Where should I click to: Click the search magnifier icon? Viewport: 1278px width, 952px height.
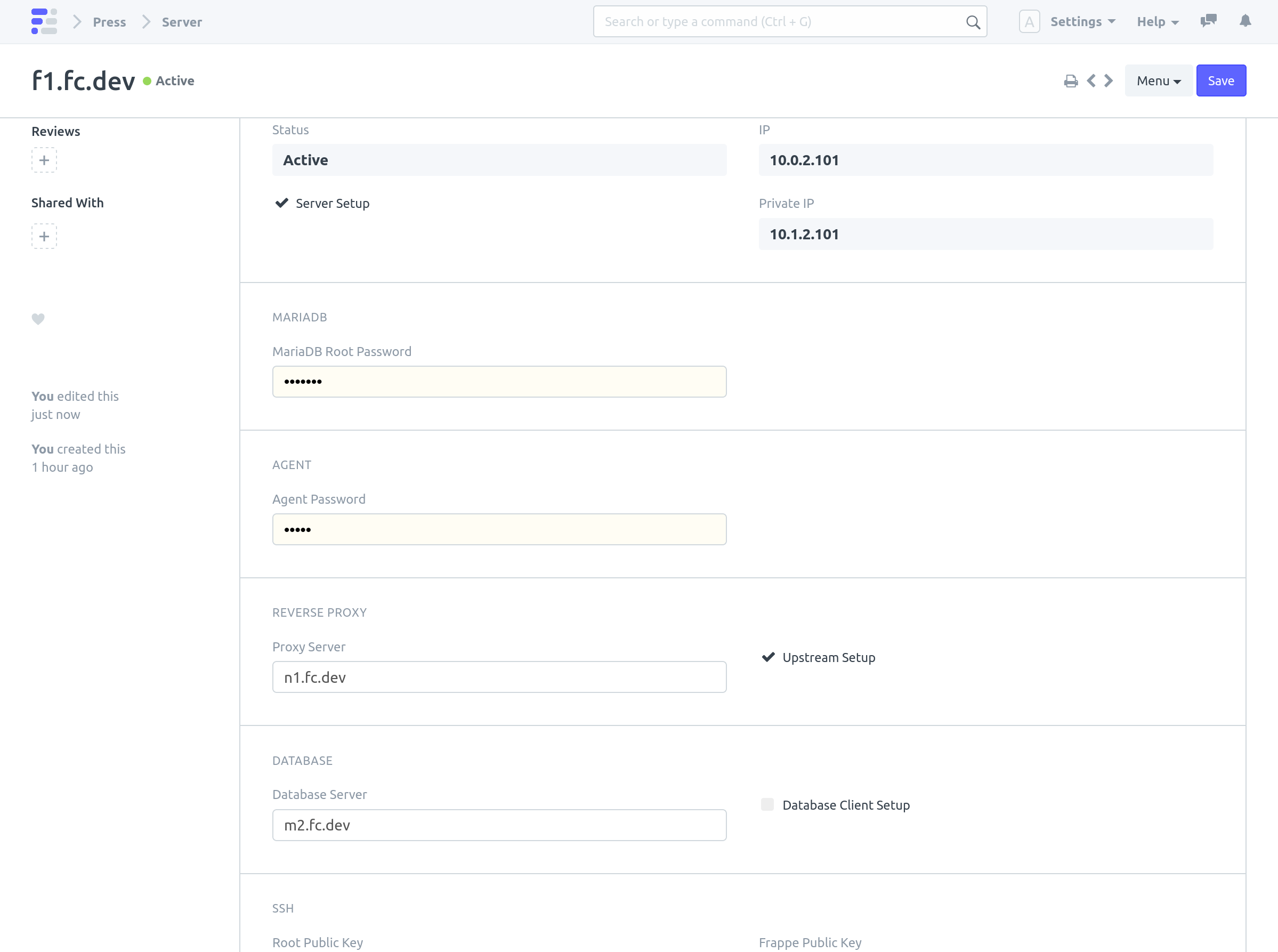pyautogui.click(x=973, y=22)
